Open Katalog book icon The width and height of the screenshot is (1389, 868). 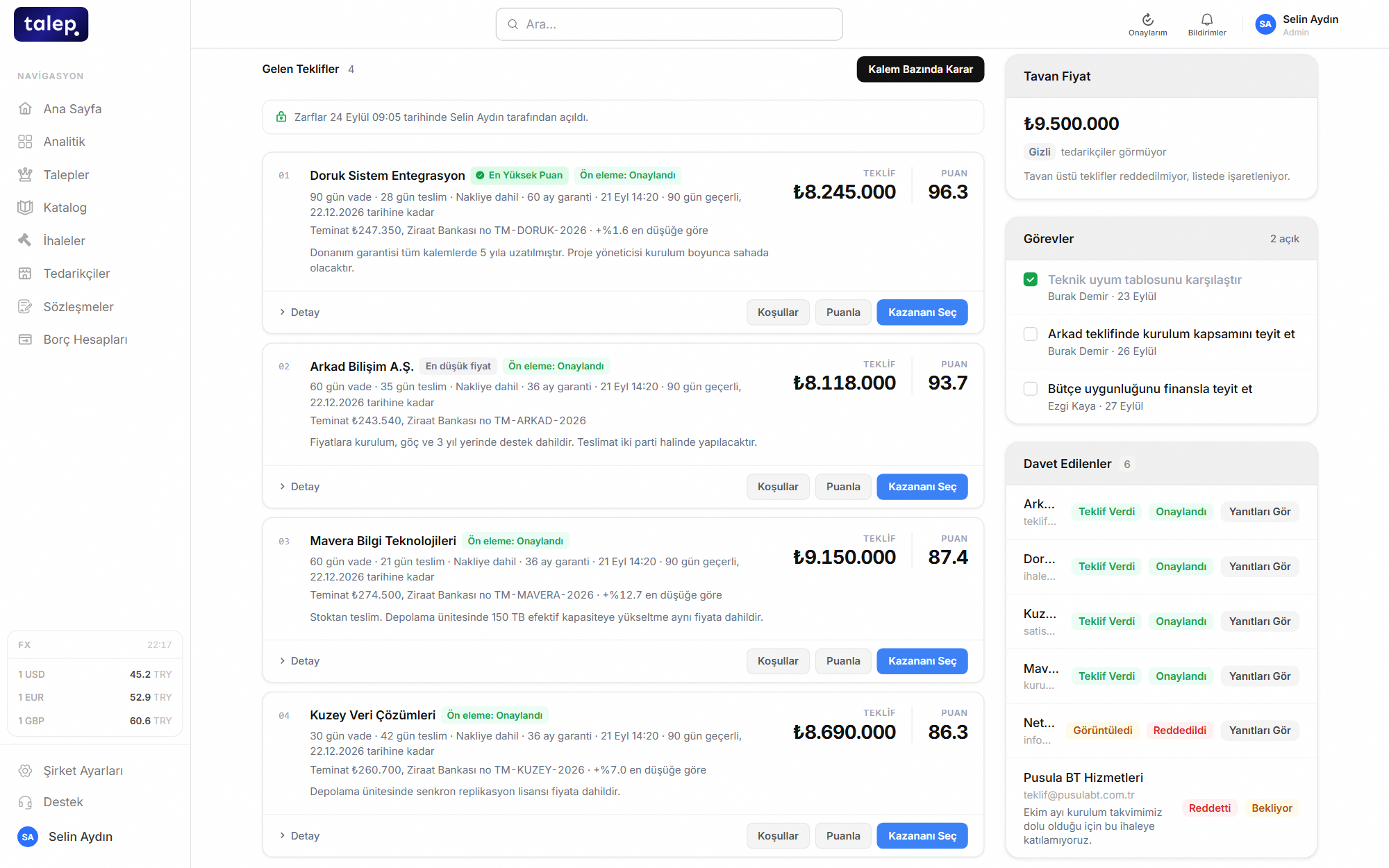pyautogui.click(x=25, y=207)
